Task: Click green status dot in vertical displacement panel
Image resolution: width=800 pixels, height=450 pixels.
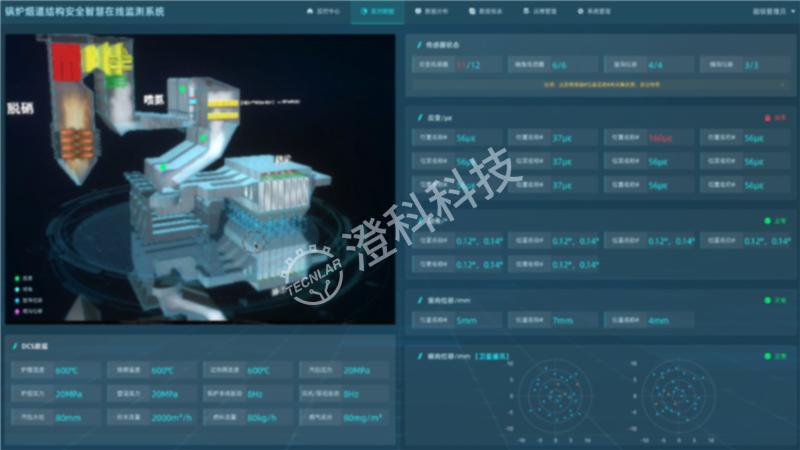Action: [x=767, y=298]
